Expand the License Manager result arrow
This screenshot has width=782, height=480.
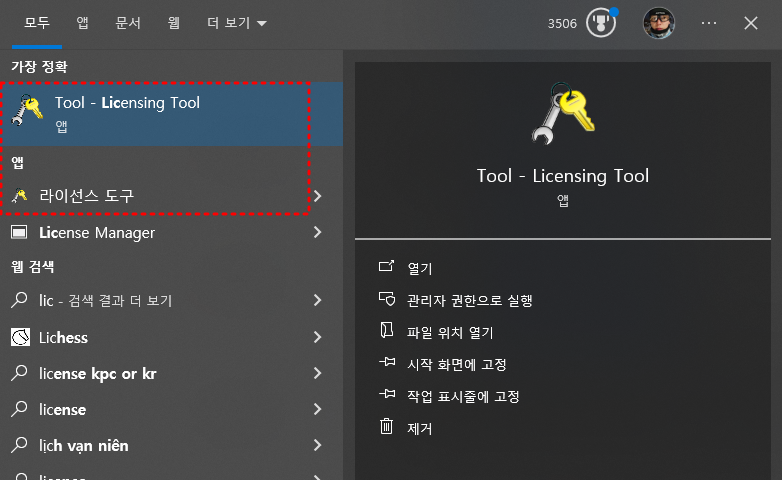click(318, 232)
